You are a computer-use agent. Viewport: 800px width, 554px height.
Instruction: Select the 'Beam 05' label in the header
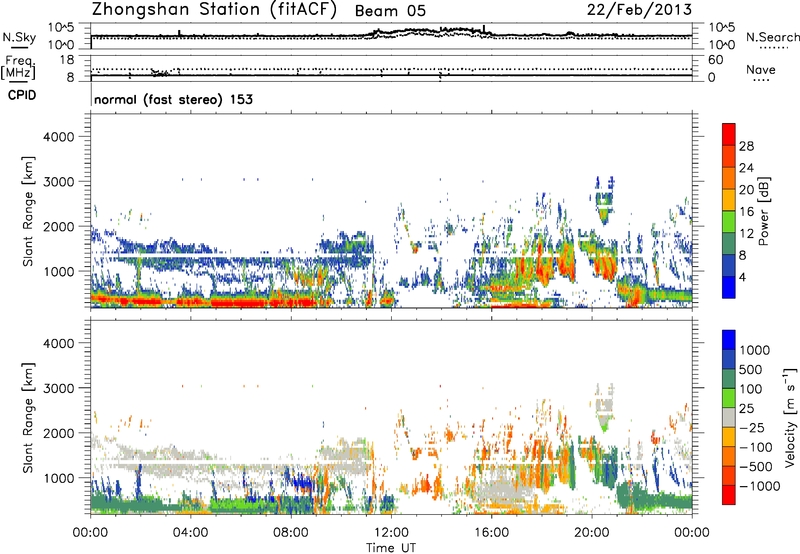point(390,11)
